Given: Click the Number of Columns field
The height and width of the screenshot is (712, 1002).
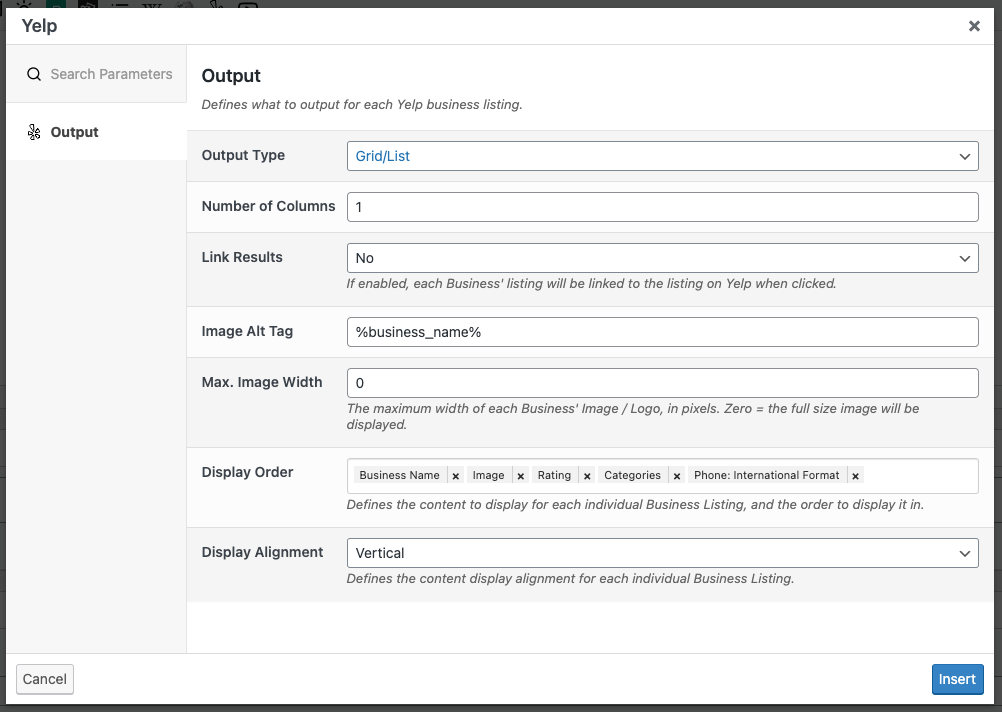Looking at the screenshot, I should pos(663,207).
